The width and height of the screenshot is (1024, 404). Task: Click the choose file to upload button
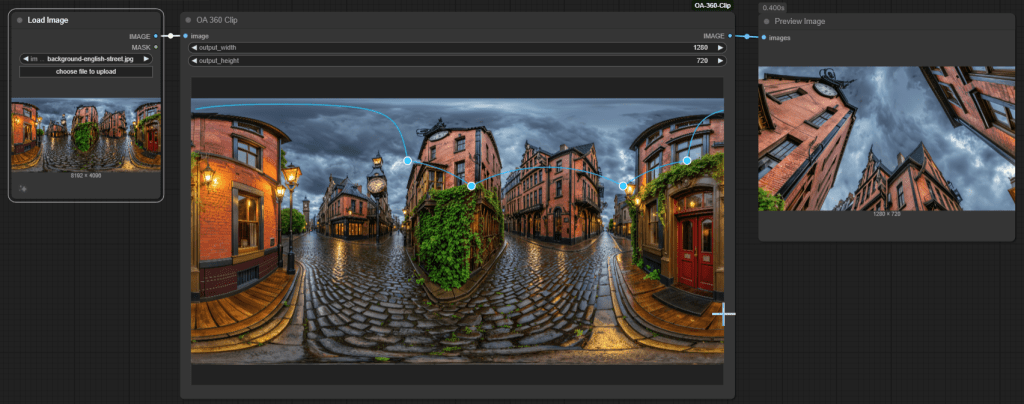click(x=86, y=72)
